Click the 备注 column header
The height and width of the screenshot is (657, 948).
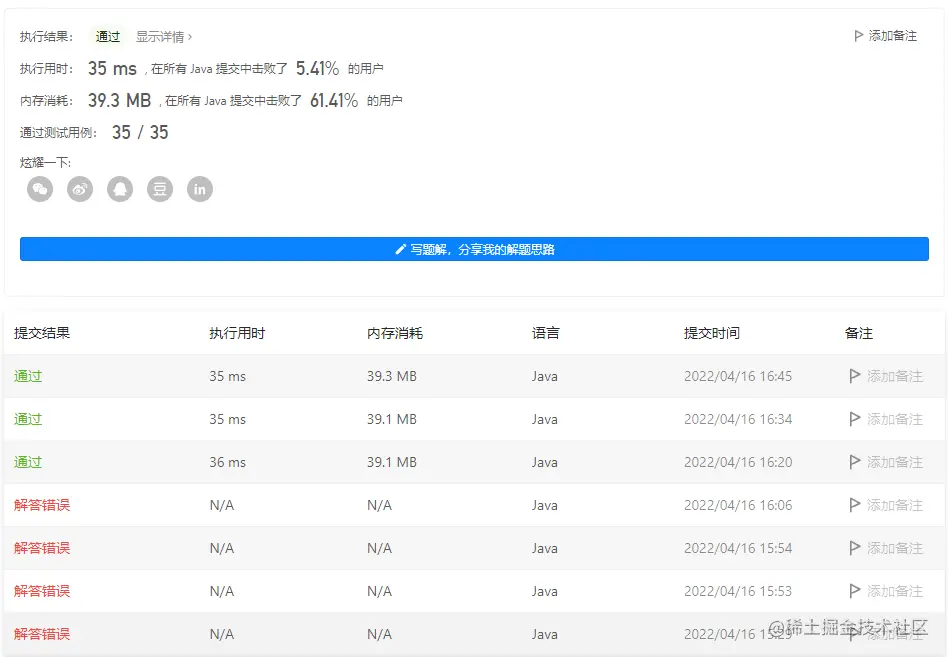tap(859, 333)
